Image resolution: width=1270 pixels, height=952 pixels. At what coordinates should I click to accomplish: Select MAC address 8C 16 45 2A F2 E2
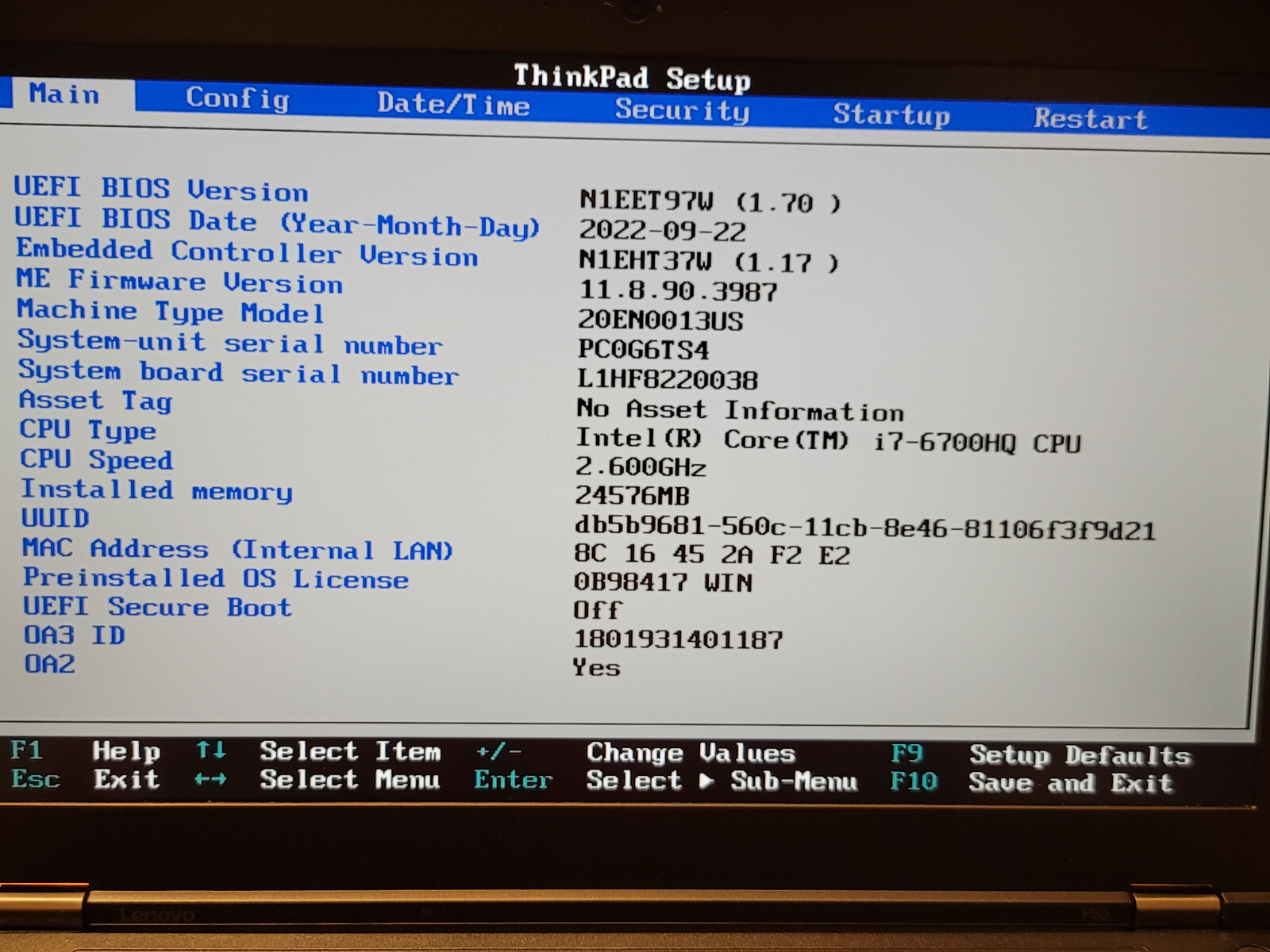tap(712, 554)
